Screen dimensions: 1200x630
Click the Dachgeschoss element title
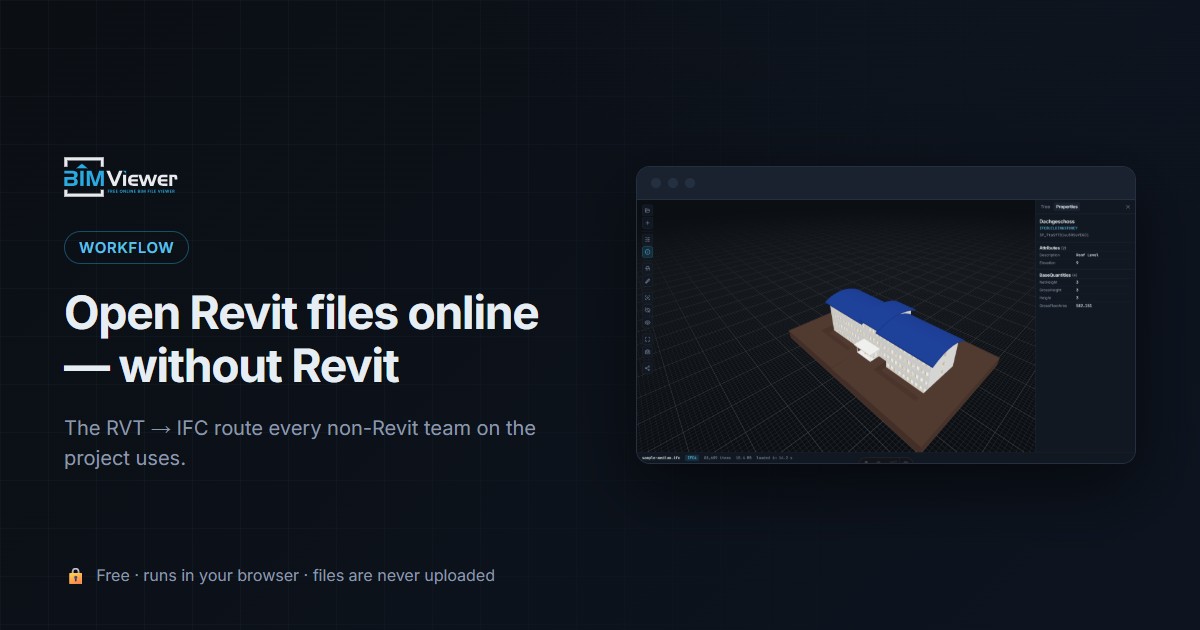point(1057,221)
